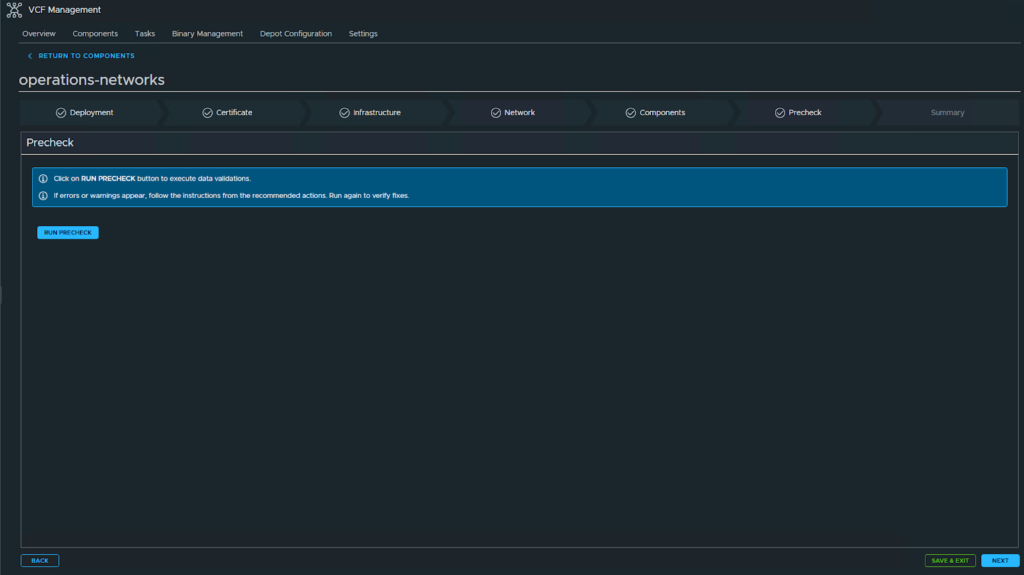Click the Certificate step checkmark icon
Viewport: 1024px width, 575px height.
[207, 113]
